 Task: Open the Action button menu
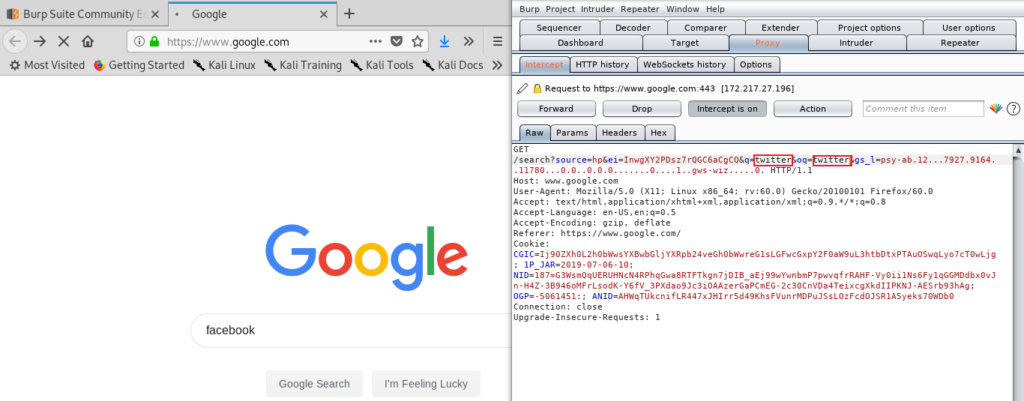[813, 108]
